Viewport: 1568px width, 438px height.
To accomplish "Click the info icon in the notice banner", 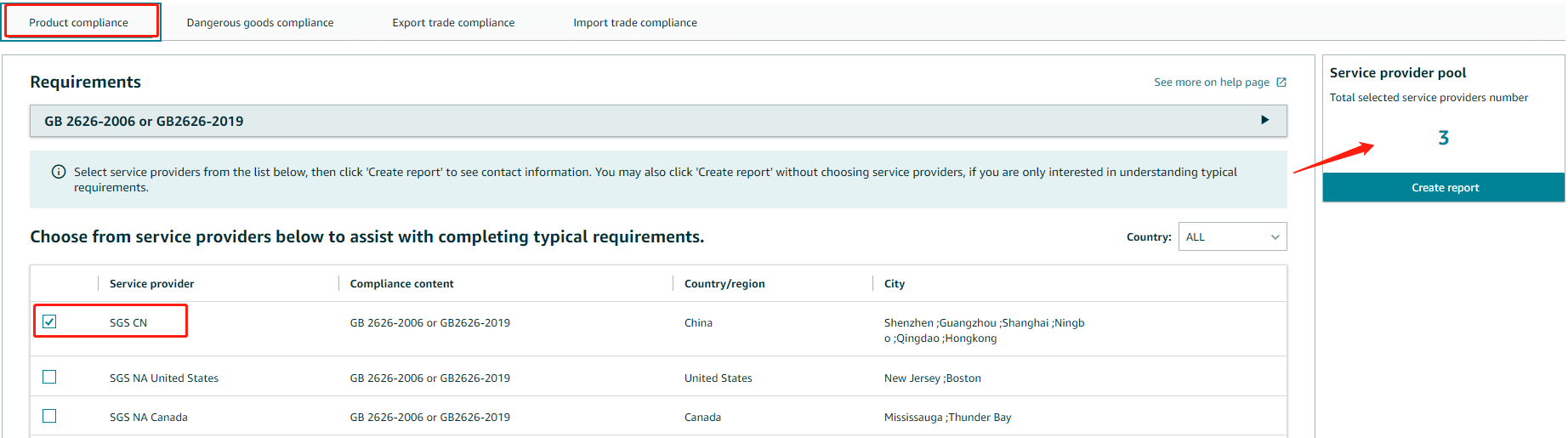I will pos(59,172).
